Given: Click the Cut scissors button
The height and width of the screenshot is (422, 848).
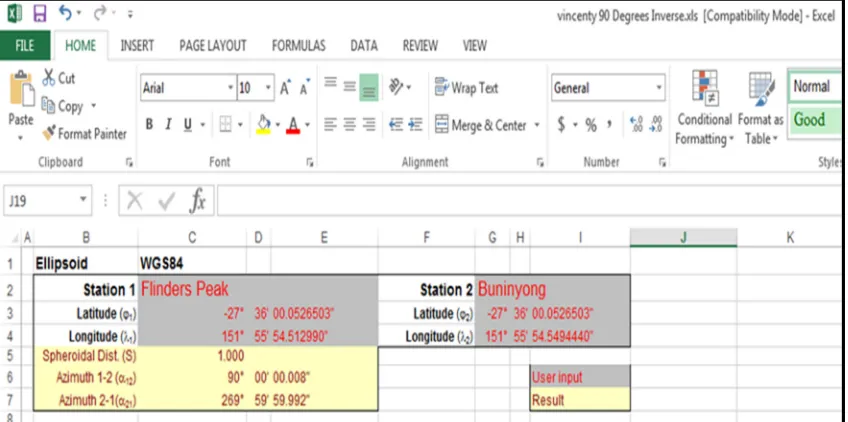Looking at the screenshot, I should coord(58,78).
